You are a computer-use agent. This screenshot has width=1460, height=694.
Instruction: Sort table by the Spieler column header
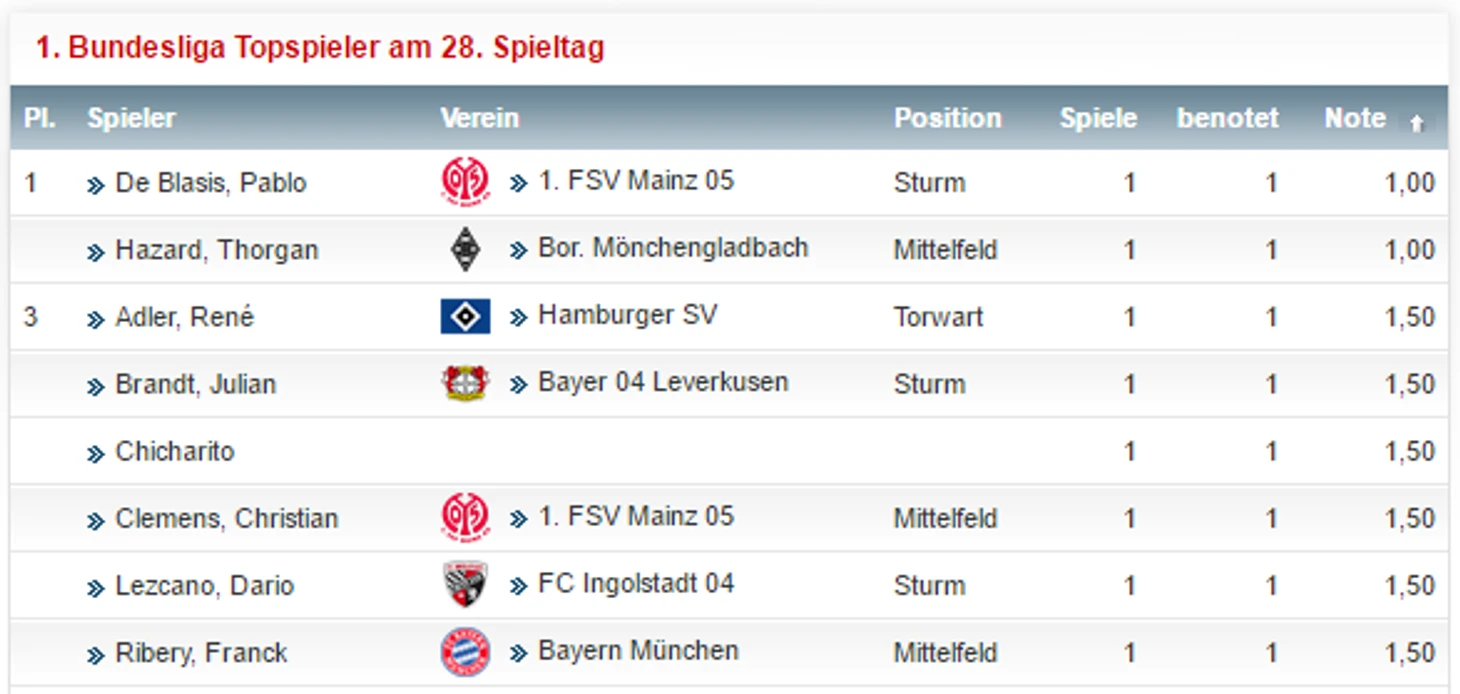[x=131, y=118]
